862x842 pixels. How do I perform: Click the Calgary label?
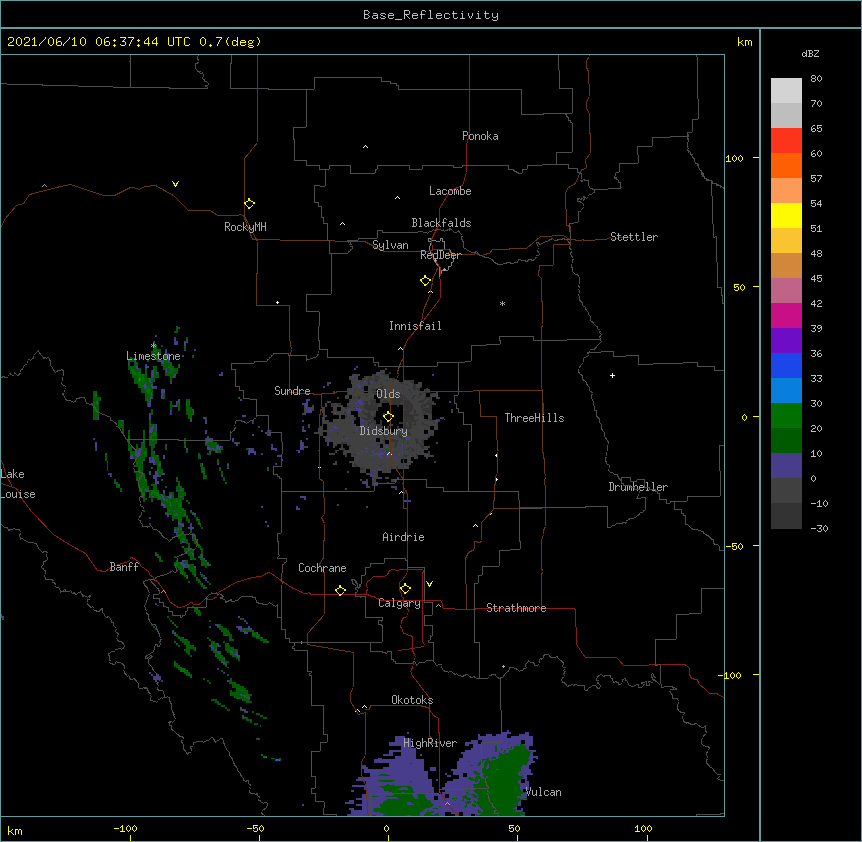coord(399,603)
